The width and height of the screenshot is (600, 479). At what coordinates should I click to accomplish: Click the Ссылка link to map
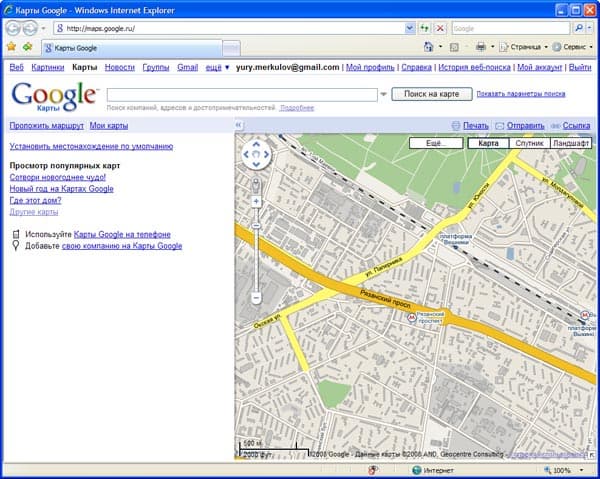click(x=576, y=125)
